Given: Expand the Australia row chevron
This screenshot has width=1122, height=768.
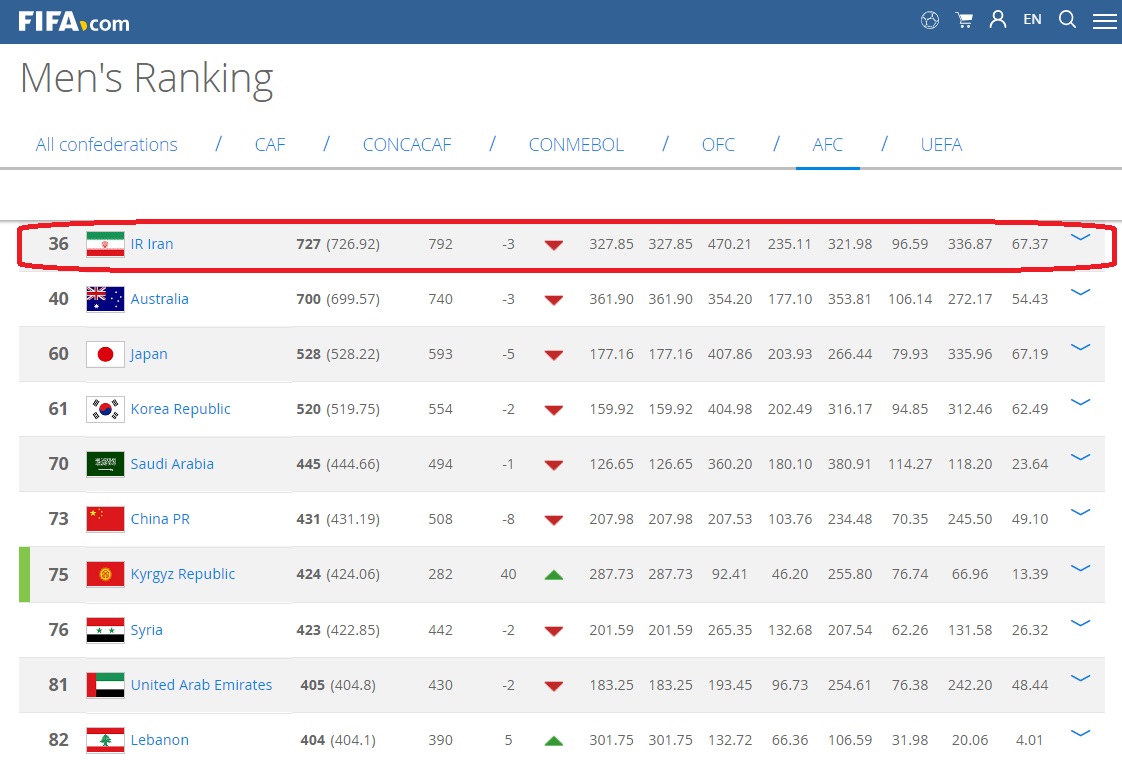Looking at the screenshot, I should click(1080, 293).
